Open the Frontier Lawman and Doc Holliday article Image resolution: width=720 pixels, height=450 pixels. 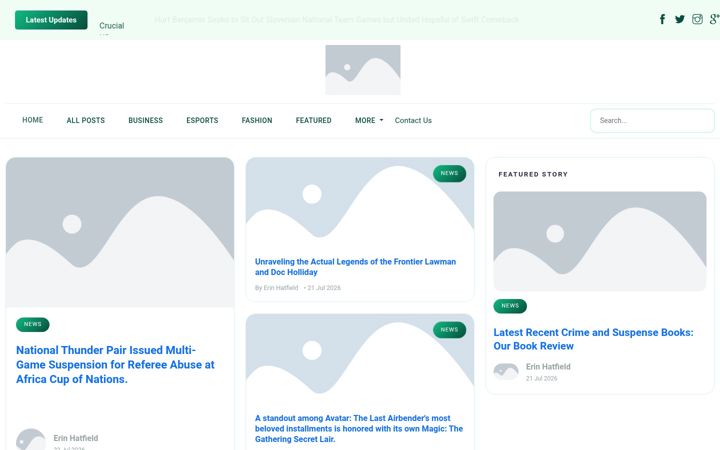point(355,267)
